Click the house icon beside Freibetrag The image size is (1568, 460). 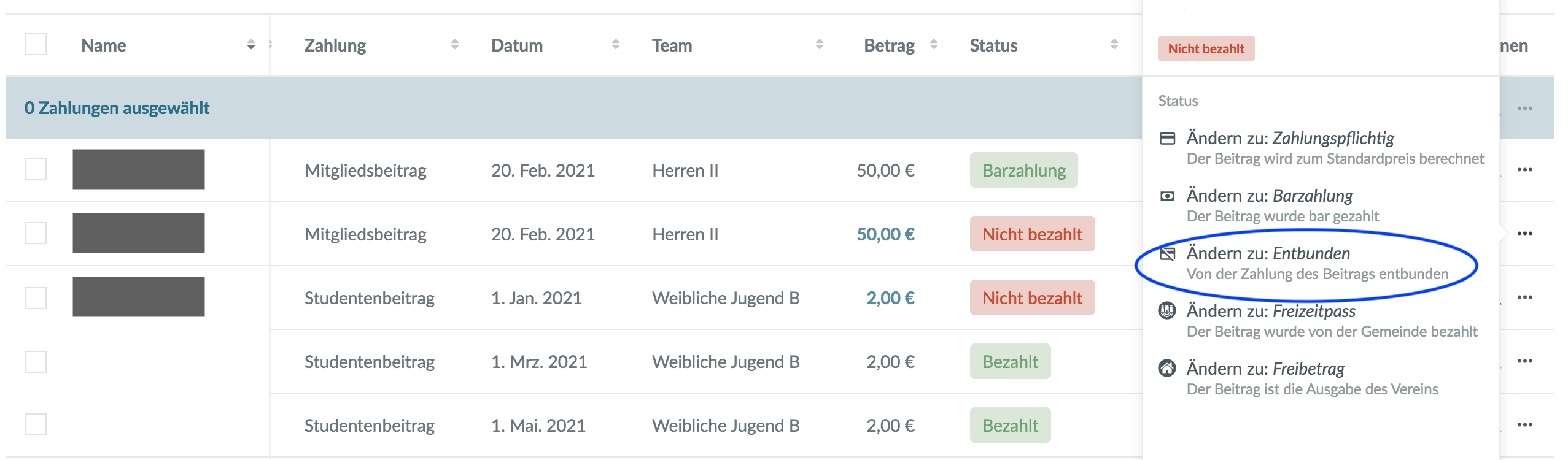(1167, 369)
